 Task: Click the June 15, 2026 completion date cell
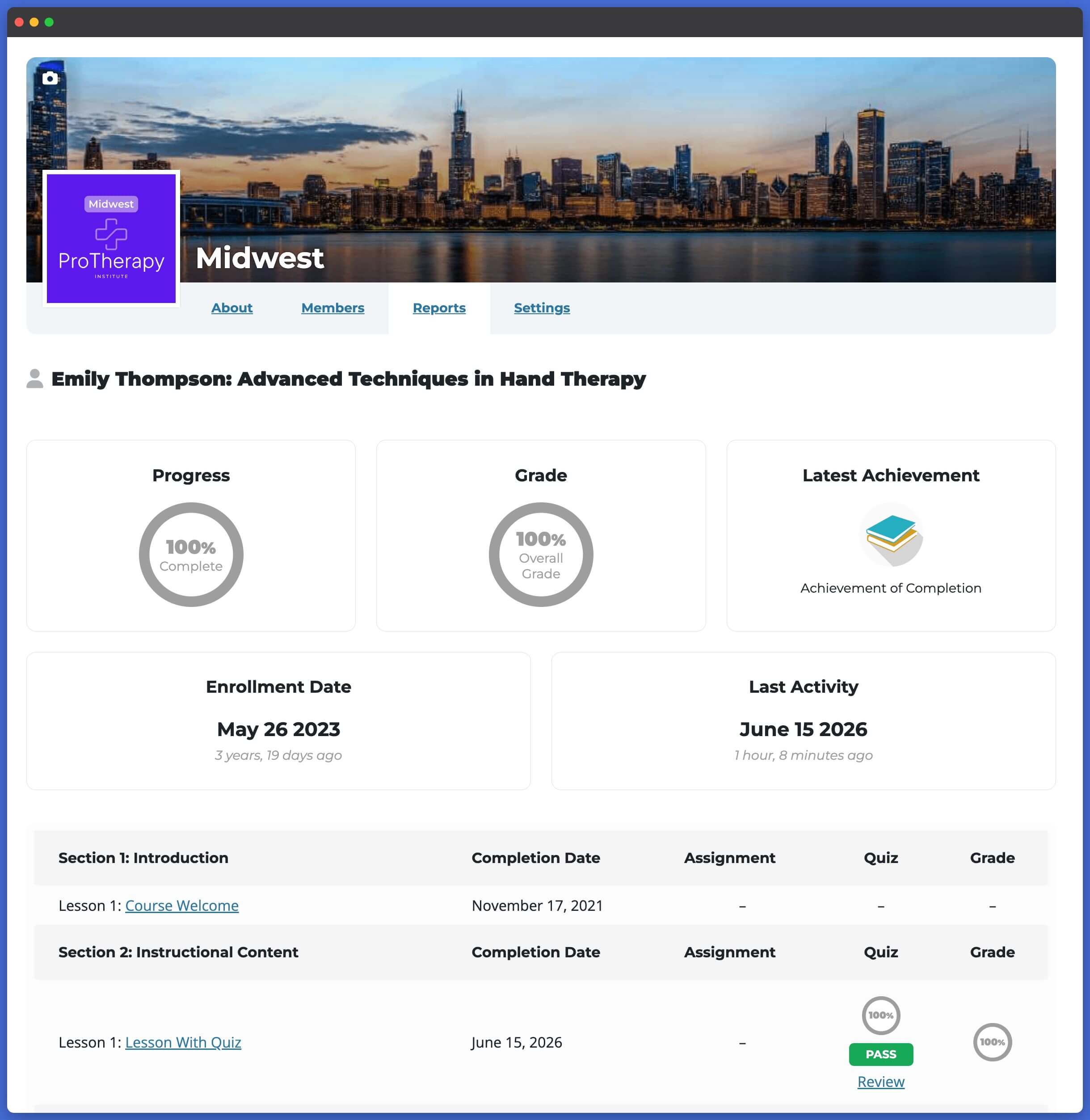pos(516,1042)
